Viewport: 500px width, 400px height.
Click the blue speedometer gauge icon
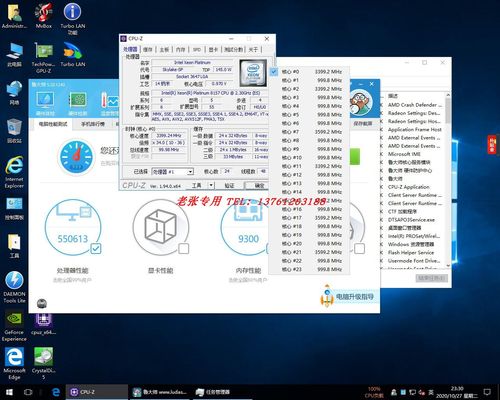(x=76, y=157)
